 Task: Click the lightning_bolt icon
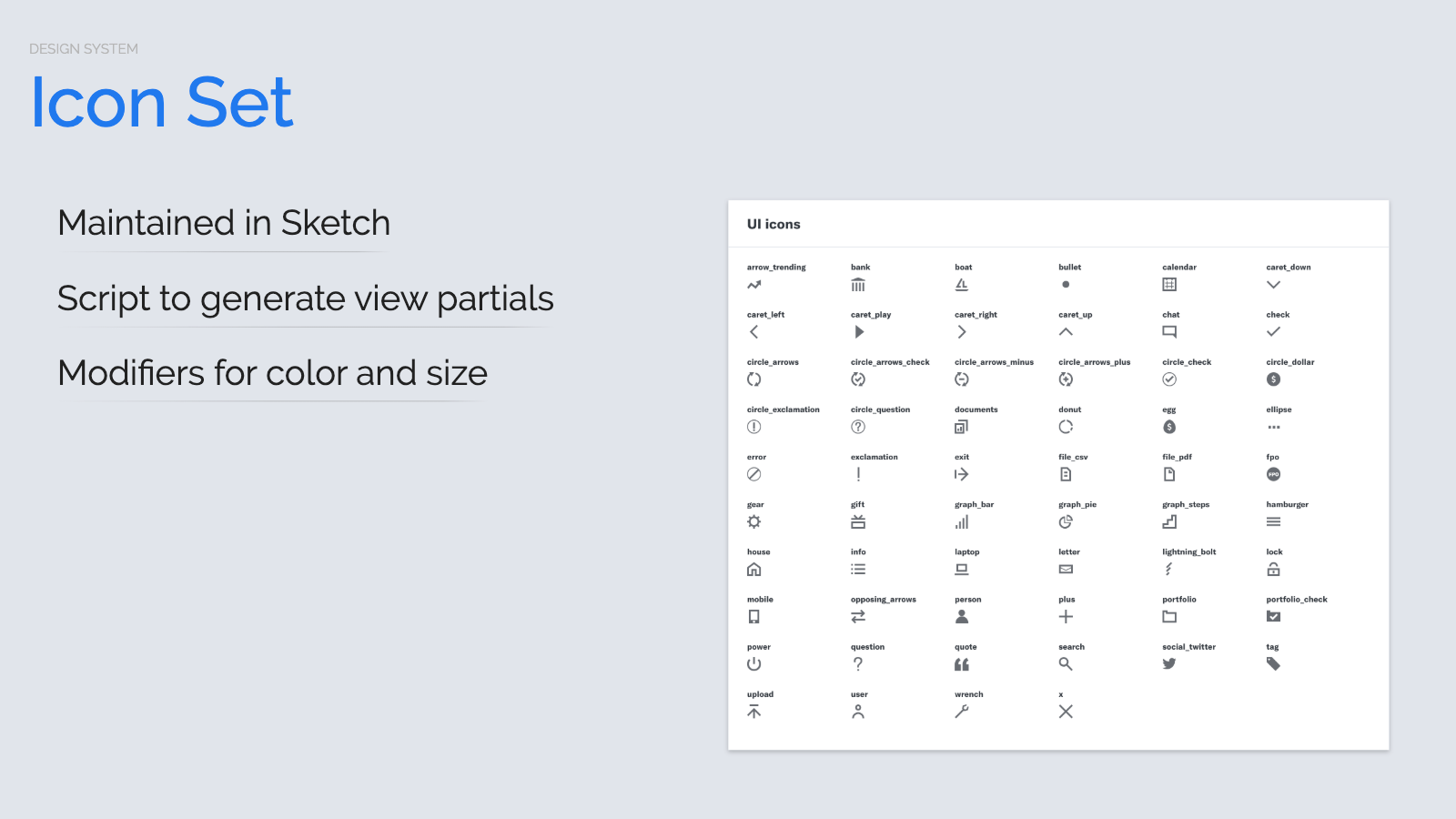click(x=1168, y=569)
